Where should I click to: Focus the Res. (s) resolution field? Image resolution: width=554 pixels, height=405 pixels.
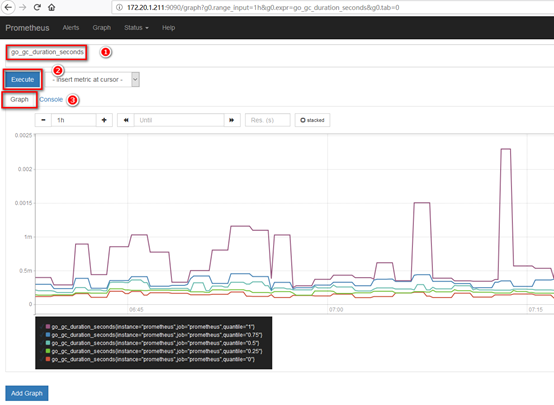(268, 120)
